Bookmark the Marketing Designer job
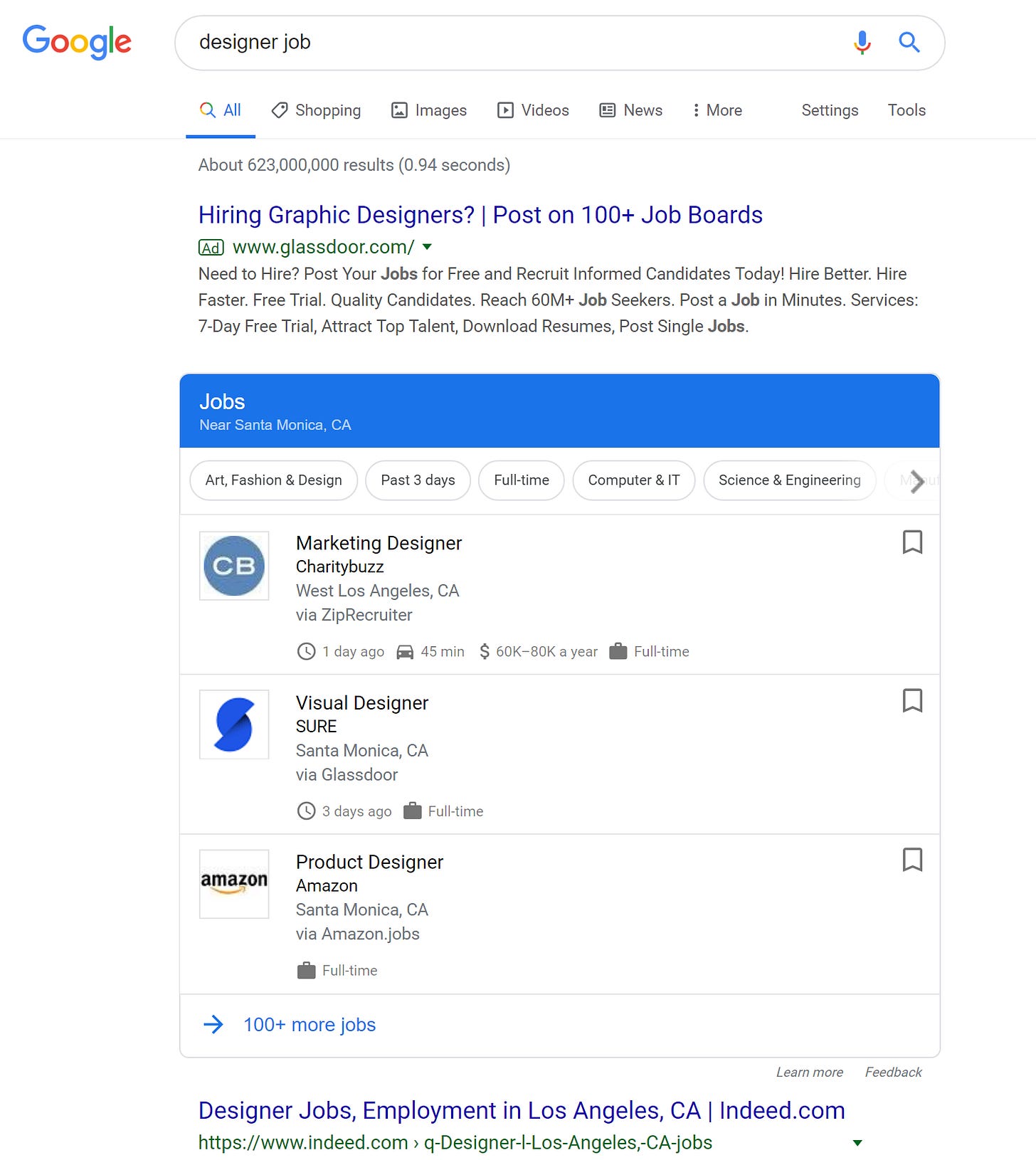 pyautogui.click(x=912, y=542)
